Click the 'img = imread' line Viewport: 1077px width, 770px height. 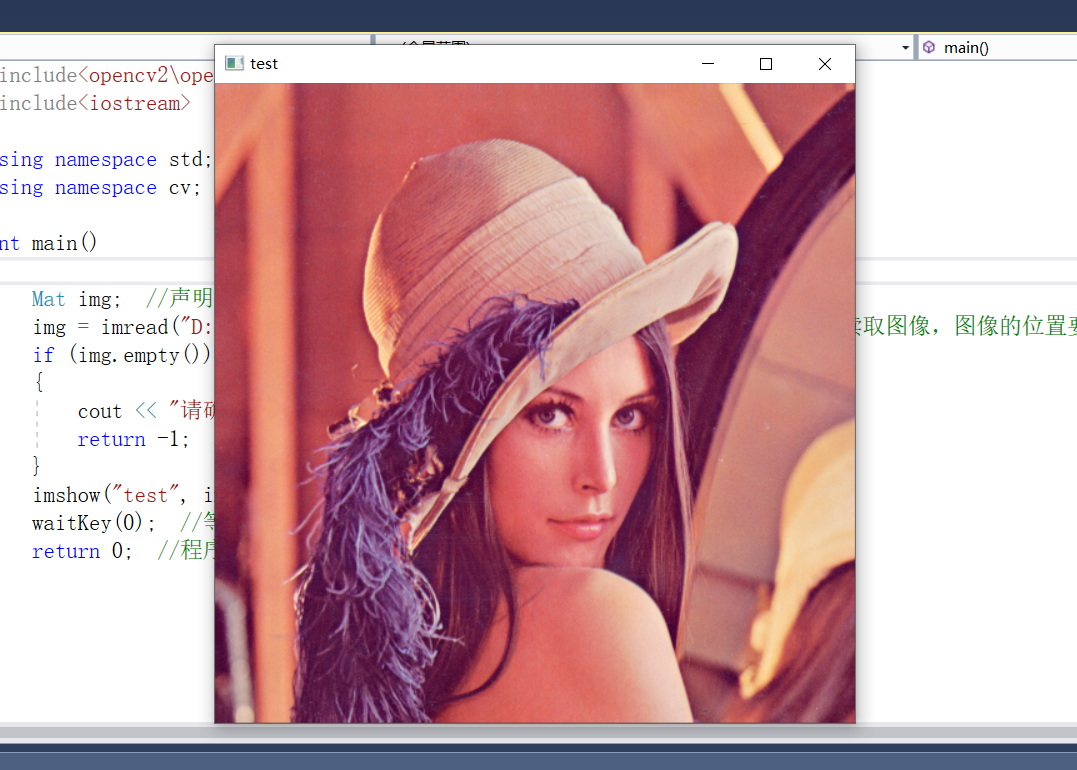tap(122, 328)
